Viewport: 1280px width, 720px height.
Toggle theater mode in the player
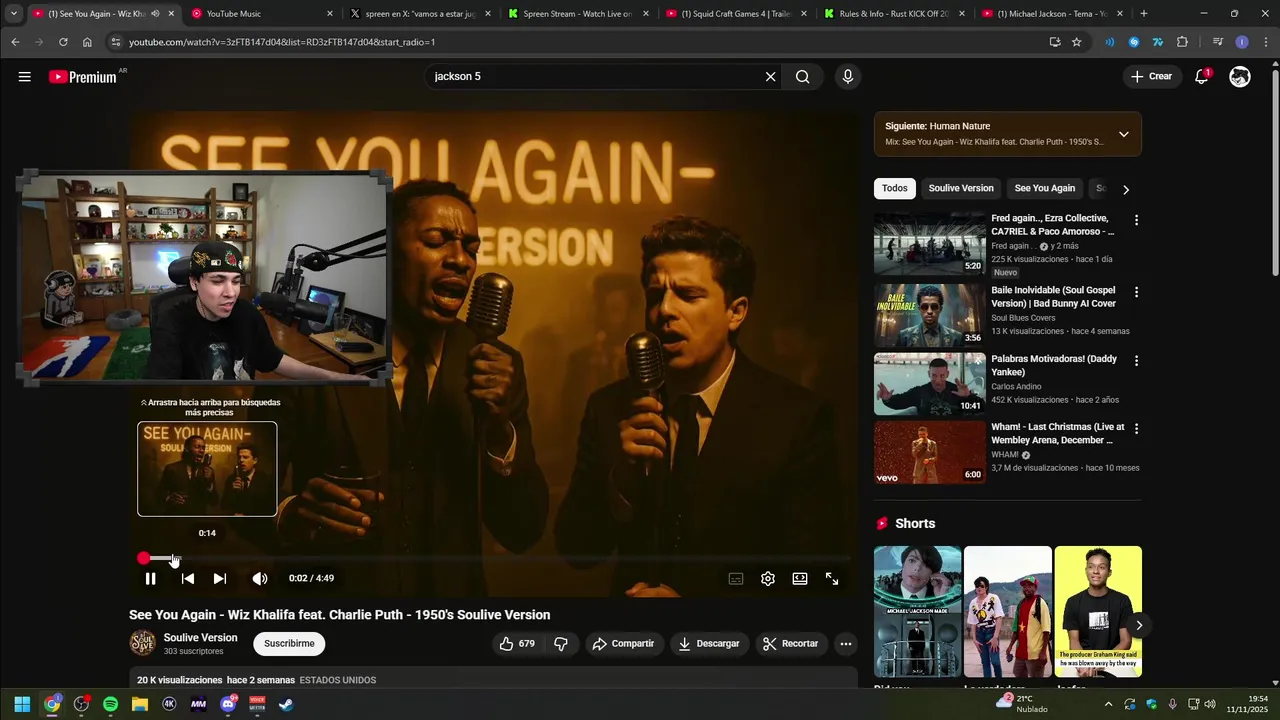tap(800, 578)
